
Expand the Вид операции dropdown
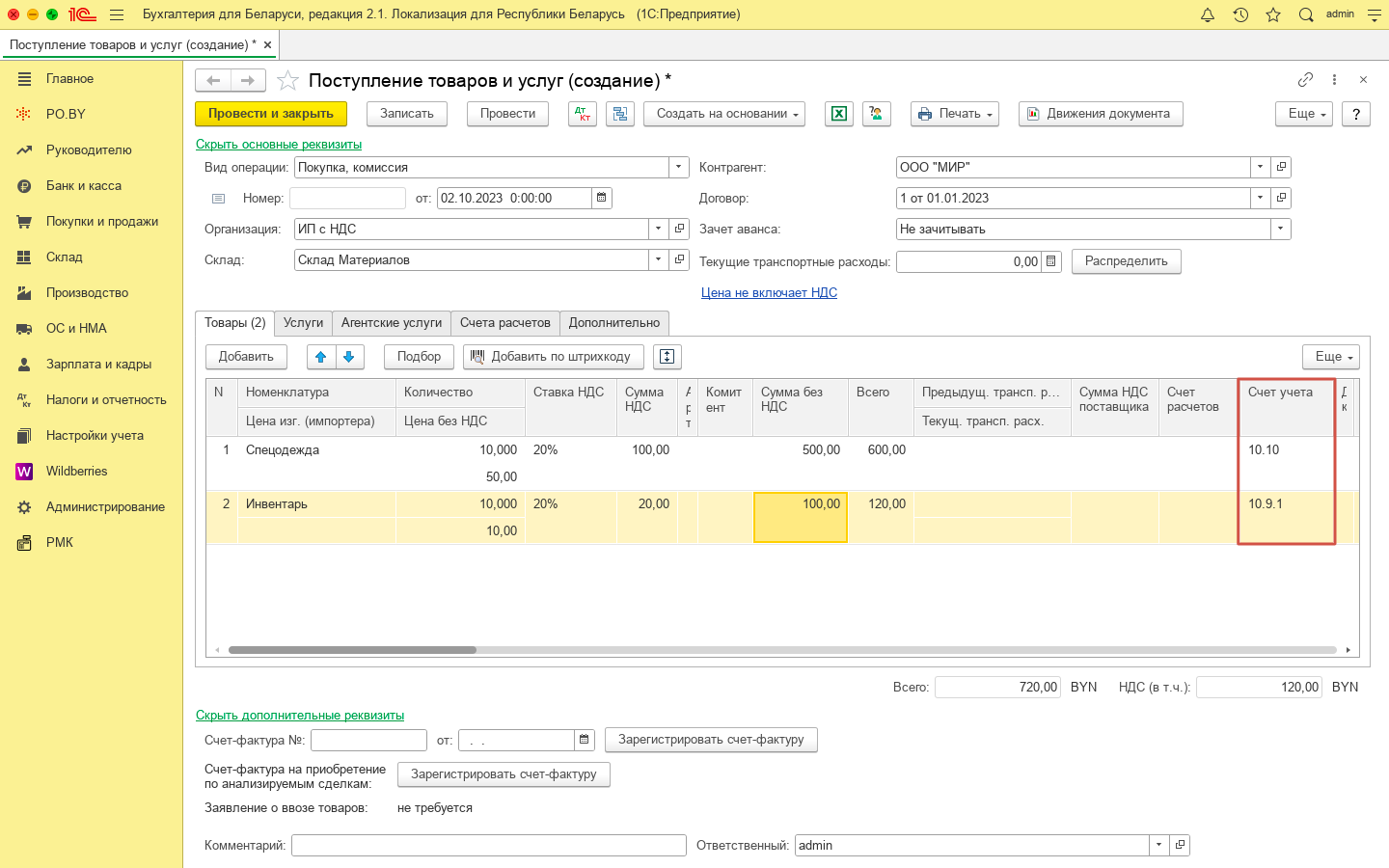pos(679,167)
